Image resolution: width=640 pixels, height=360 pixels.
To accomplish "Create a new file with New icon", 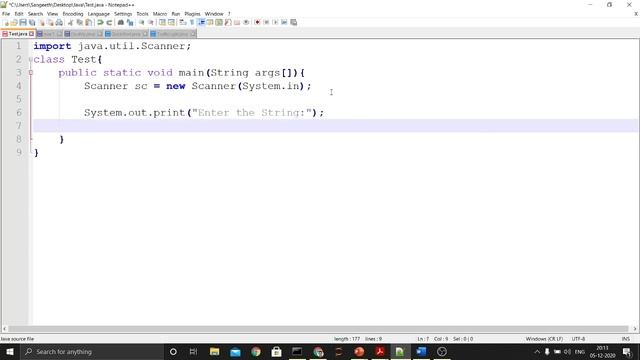I will pyautogui.click(x=5, y=22).
